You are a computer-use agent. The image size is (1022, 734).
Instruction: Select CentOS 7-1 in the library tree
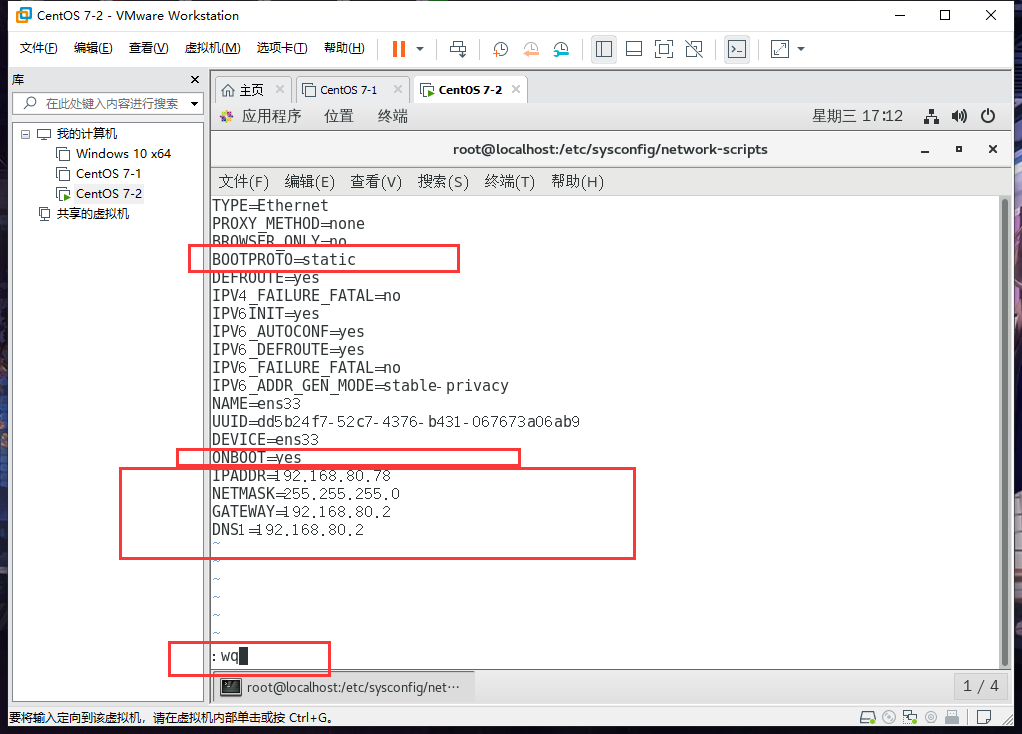(x=108, y=174)
